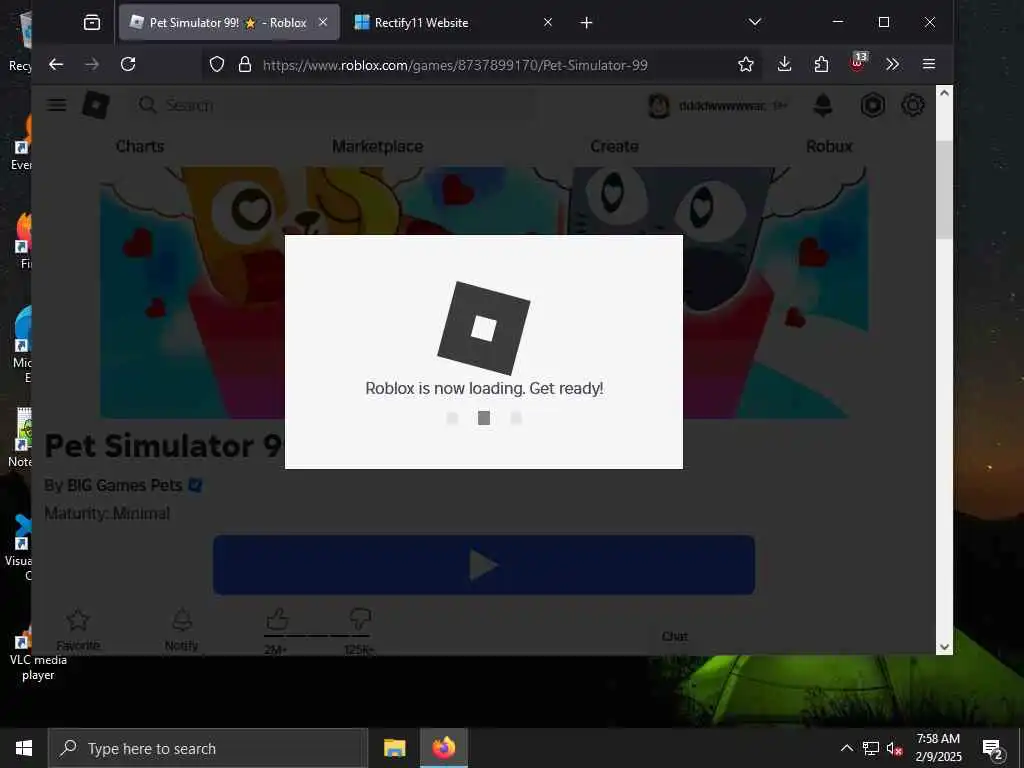The width and height of the screenshot is (1024, 768).
Task: Click the taskbar search box
Action: pos(208,748)
